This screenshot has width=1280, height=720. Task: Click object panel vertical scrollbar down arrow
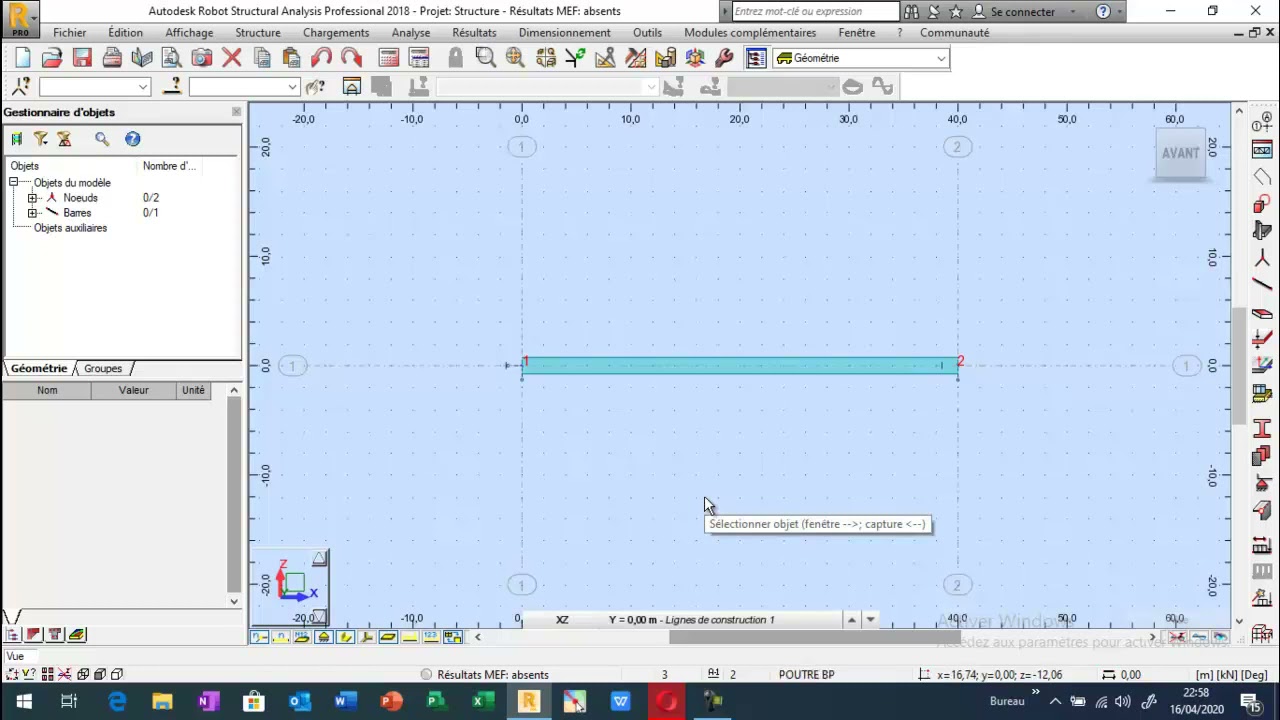(x=234, y=601)
